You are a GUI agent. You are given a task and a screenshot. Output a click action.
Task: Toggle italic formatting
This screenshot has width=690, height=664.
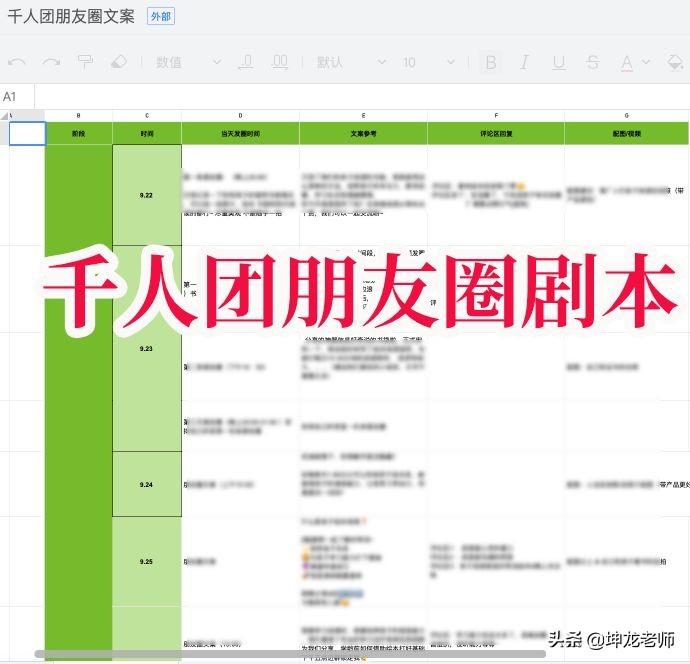525,62
